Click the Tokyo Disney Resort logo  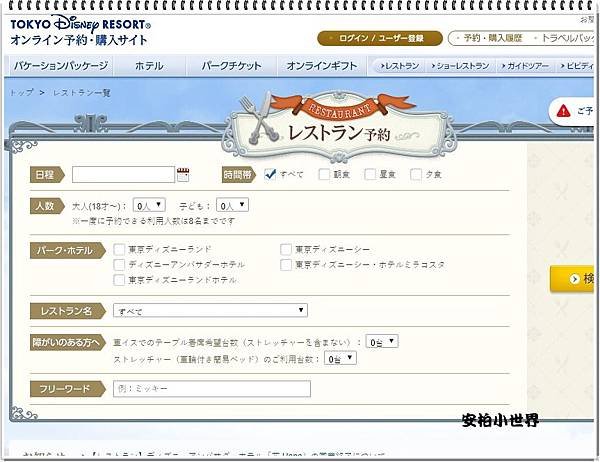(80, 24)
